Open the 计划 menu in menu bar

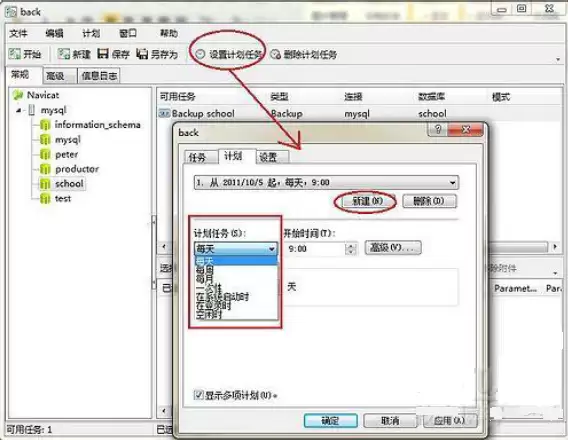(91, 34)
